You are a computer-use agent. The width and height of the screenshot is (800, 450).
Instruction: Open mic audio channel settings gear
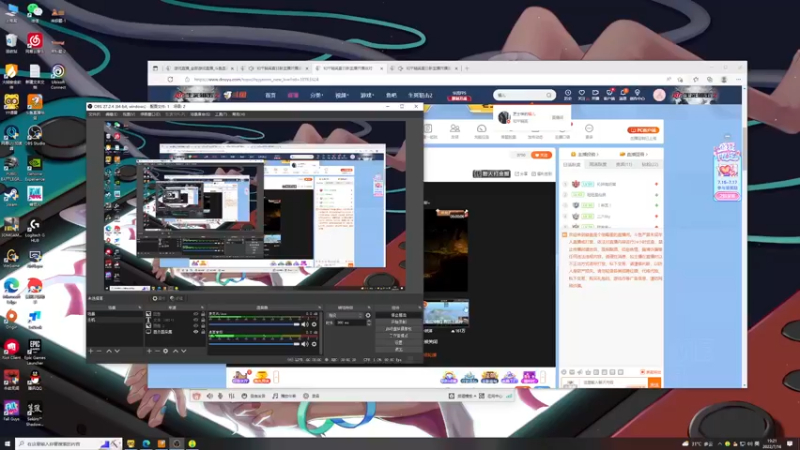click(x=314, y=324)
